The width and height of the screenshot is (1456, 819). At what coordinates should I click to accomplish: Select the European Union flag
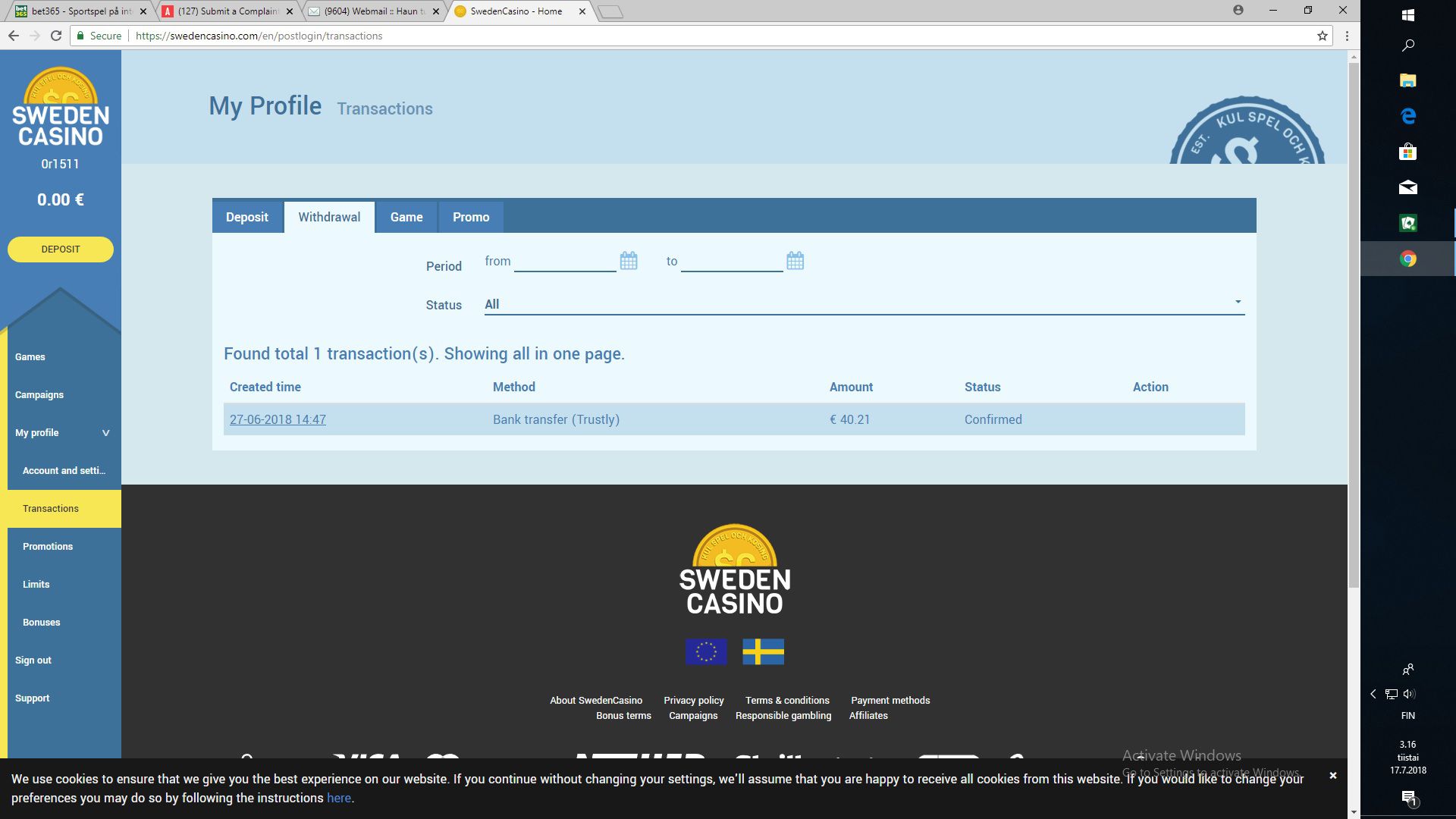[x=706, y=651]
